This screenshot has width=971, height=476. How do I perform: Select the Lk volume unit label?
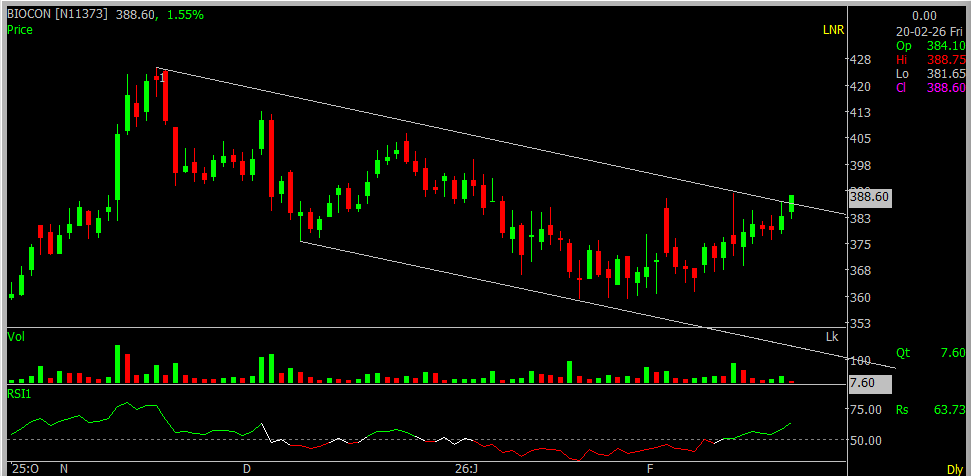832,337
